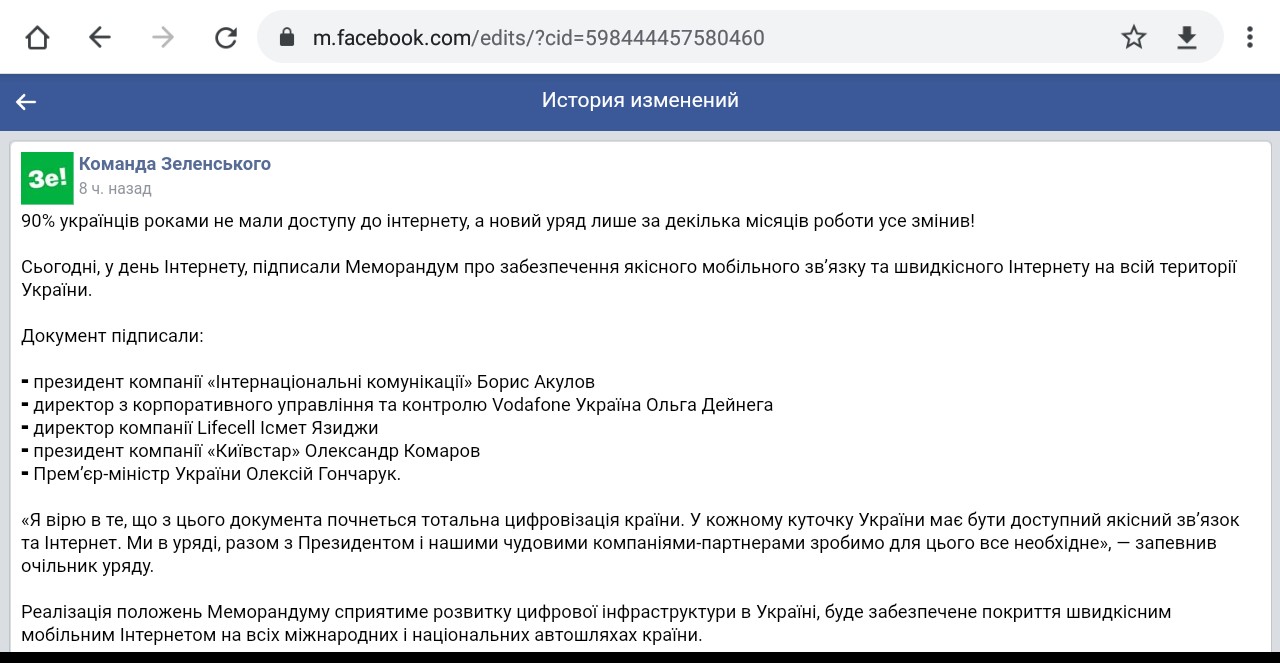The width and height of the screenshot is (1280, 663).
Task: Click the list line mentioning Борис Акулов
Action: [x=310, y=382]
